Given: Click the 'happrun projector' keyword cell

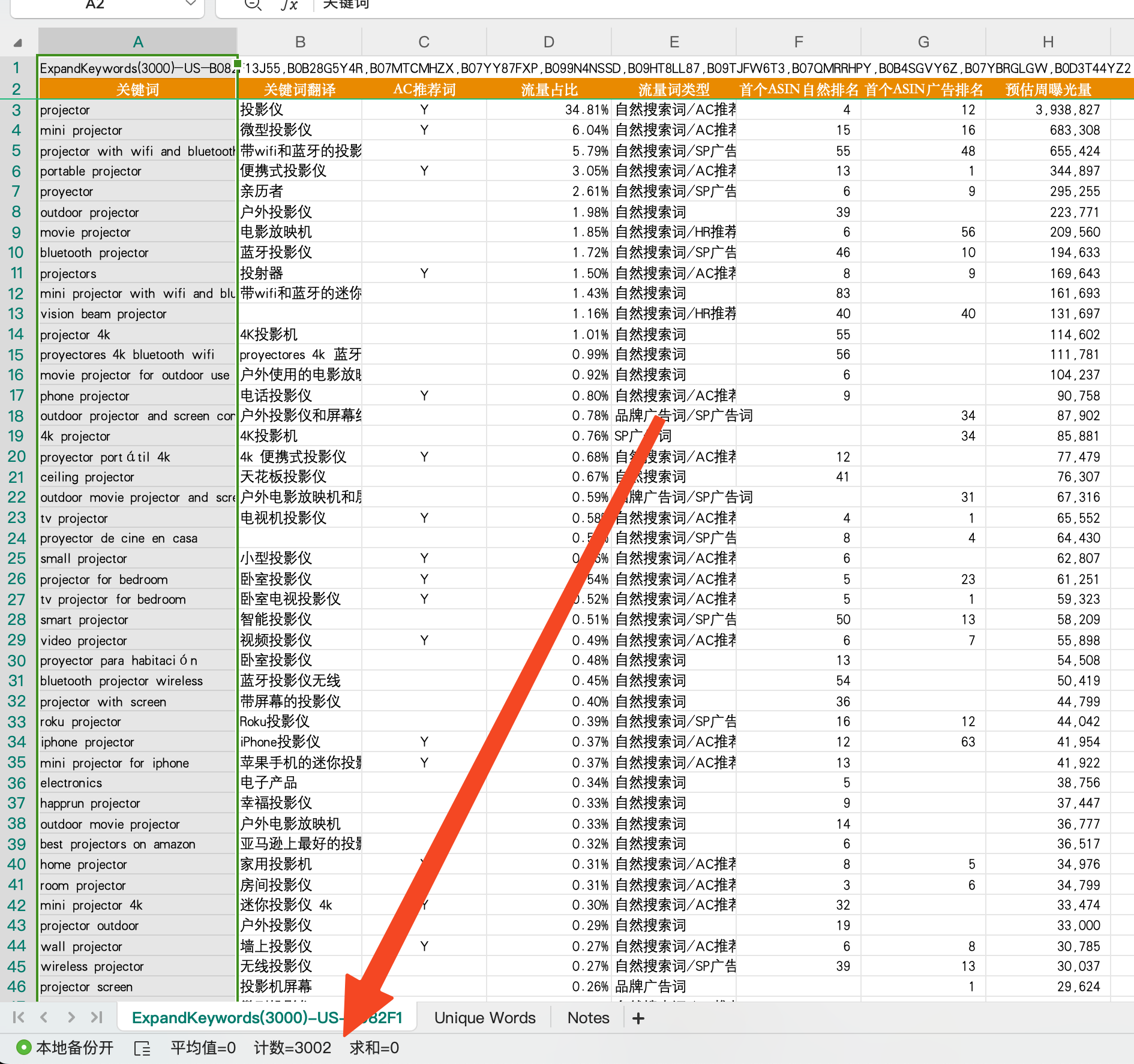Looking at the screenshot, I should pos(138,803).
